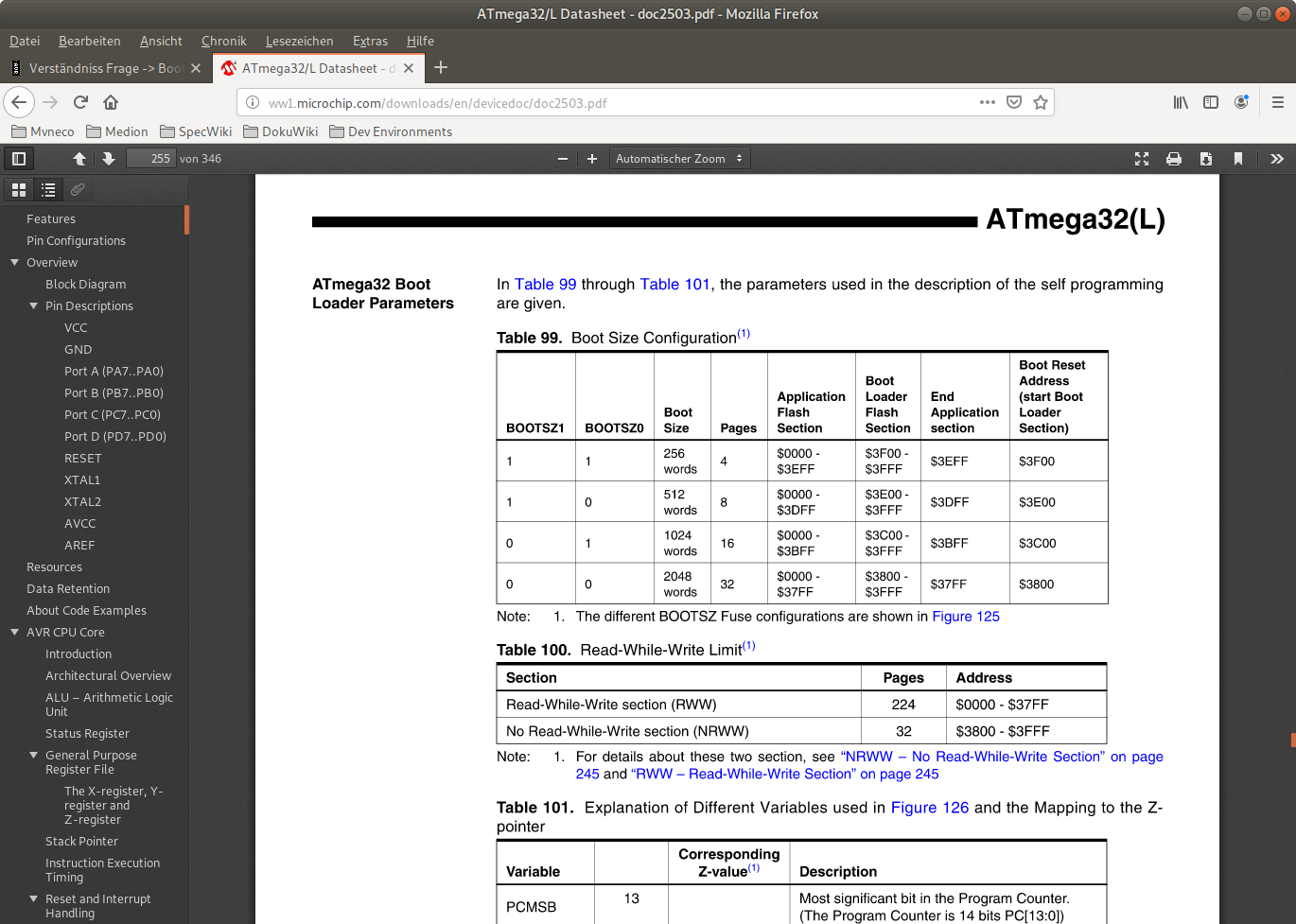
Task: Collapse the Pin Descriptions outline node
Action: 33,305
